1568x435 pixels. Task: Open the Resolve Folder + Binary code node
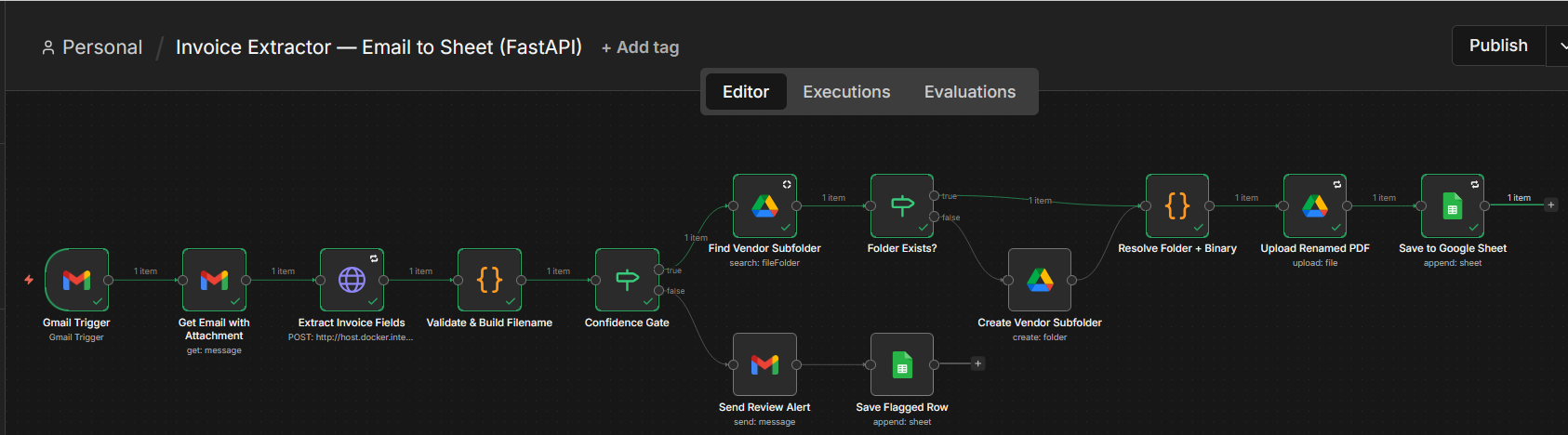click(x=1177, y=205)
